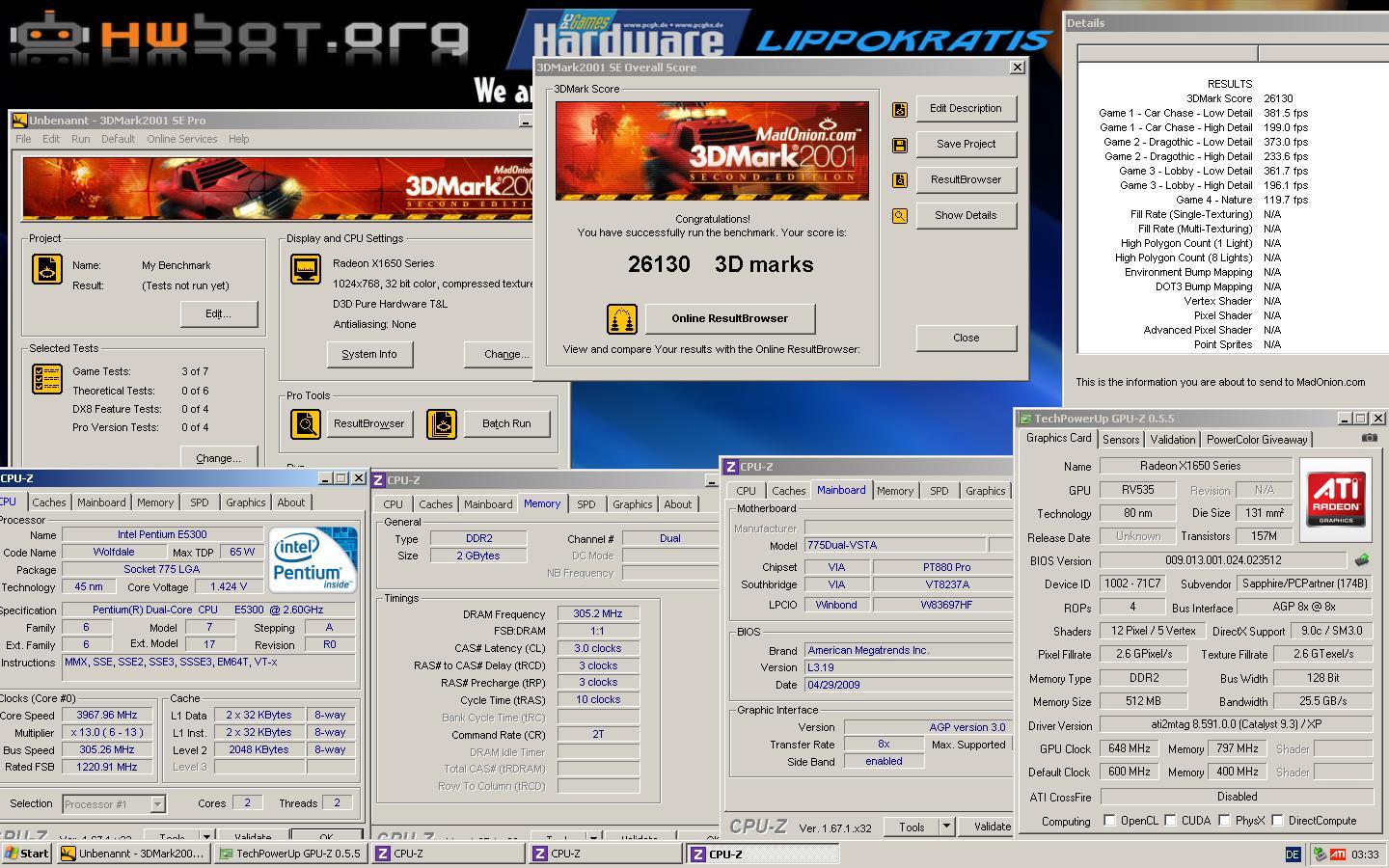
Task: Enable the OpenCL checkbox in GPU-Z
Action: pyautogui.click(x=1110, y=821)
